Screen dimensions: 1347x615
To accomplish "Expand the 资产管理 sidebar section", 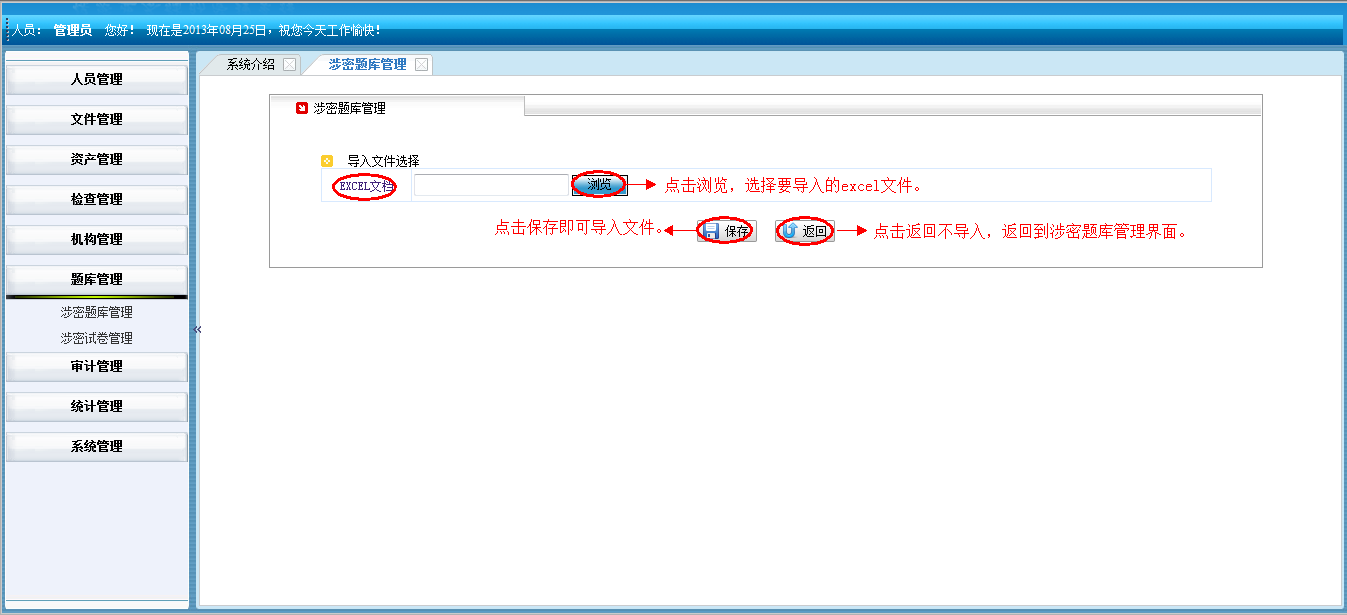I will 97,160.
